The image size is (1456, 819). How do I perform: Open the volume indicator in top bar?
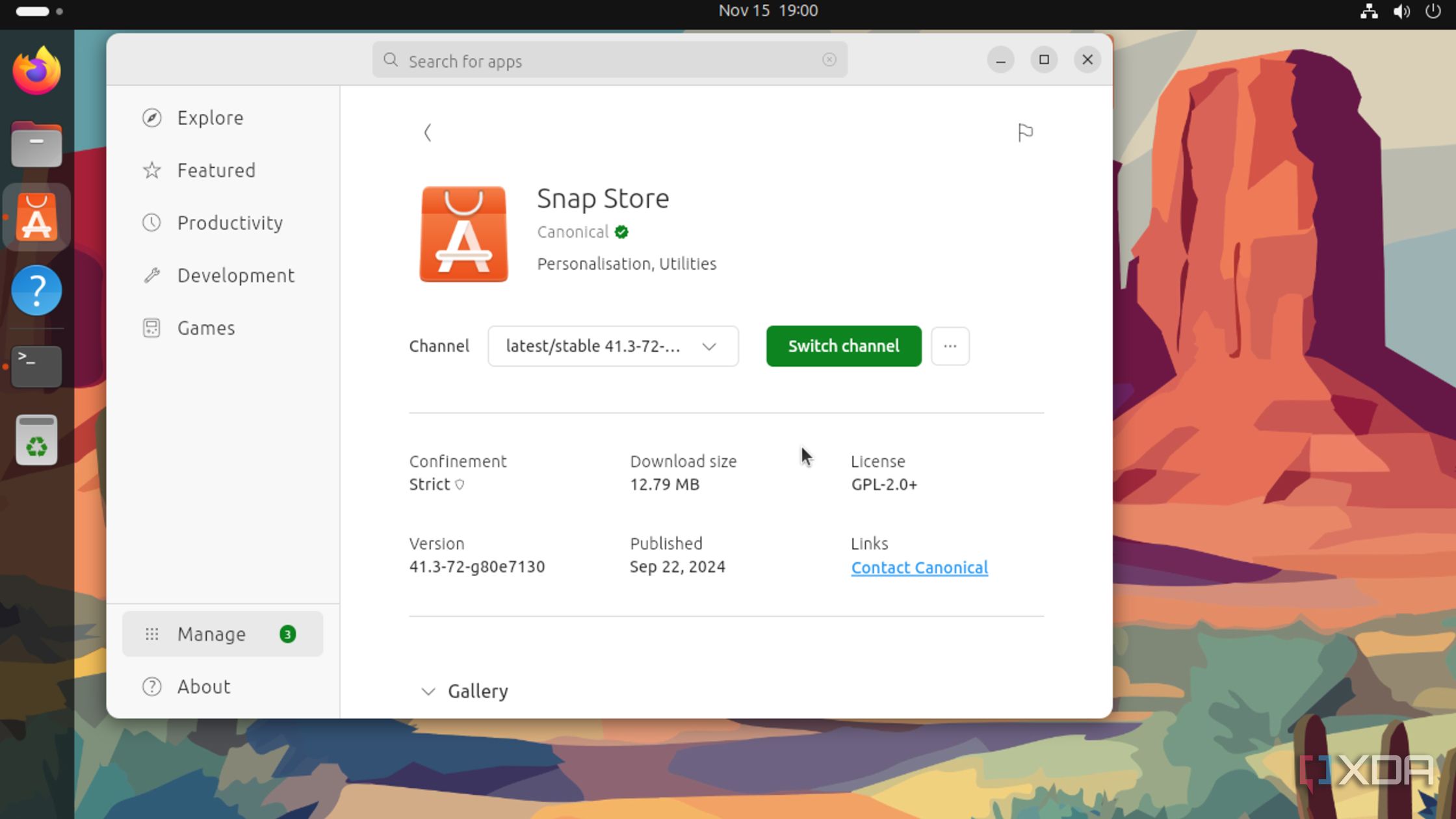point(1401,11)
